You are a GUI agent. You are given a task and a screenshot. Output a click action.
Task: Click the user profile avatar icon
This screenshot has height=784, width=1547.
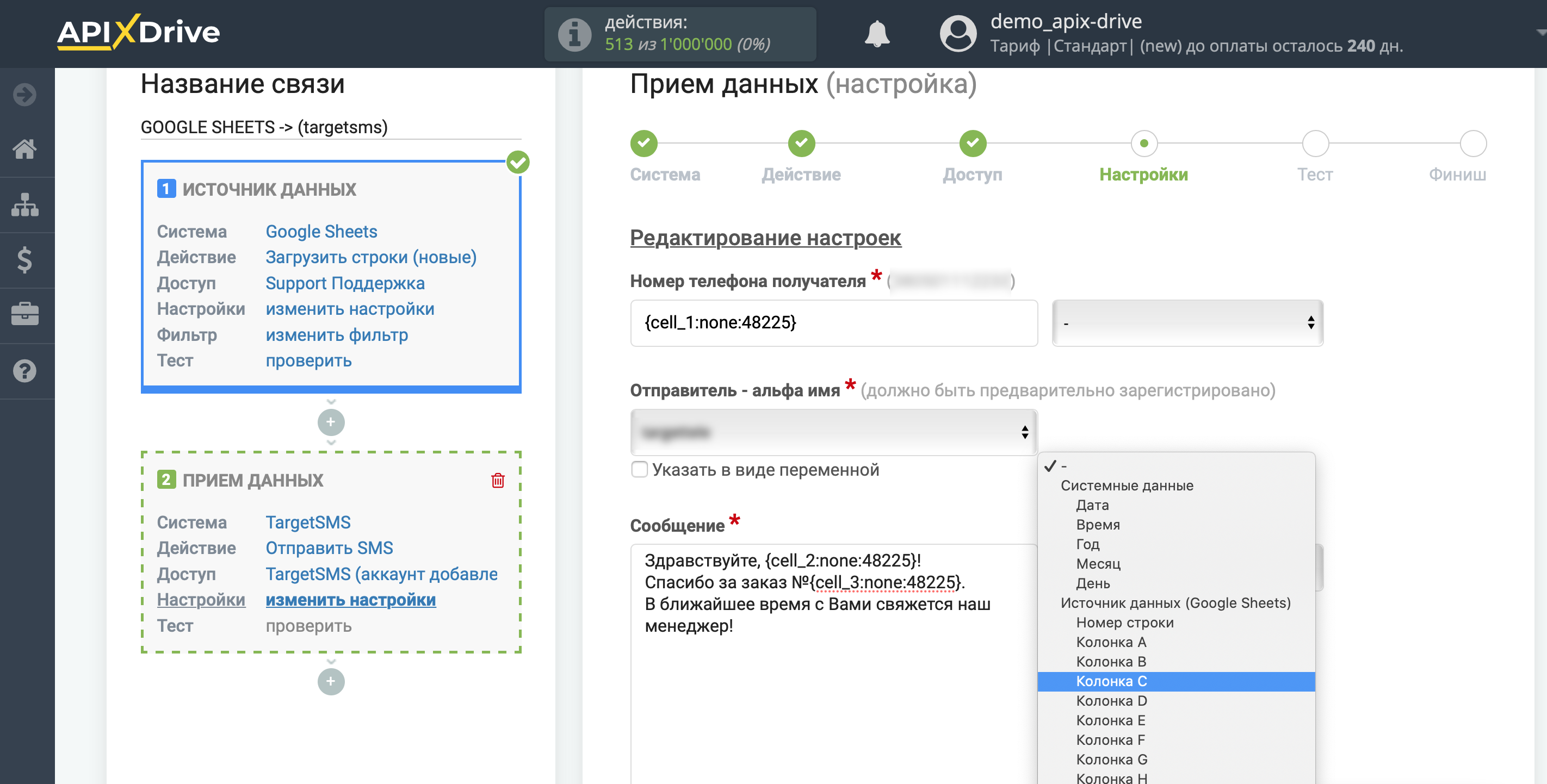(958, 34)
